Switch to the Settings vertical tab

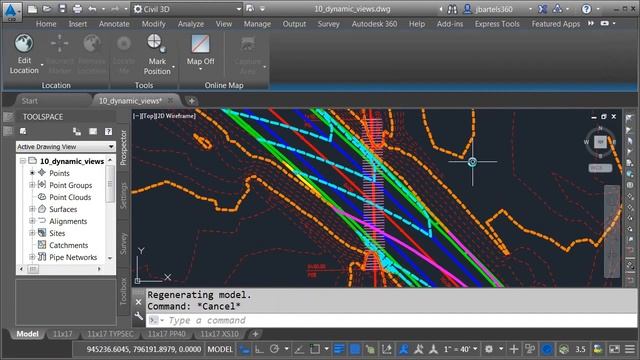(123, 196)
